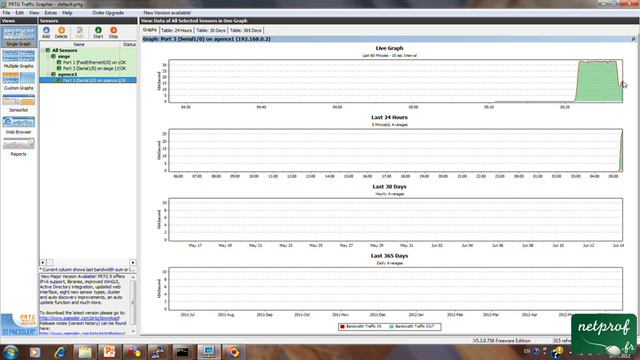640x360 pixels.
Task: Switch to Multiple Graphs view
Action: 18,59
